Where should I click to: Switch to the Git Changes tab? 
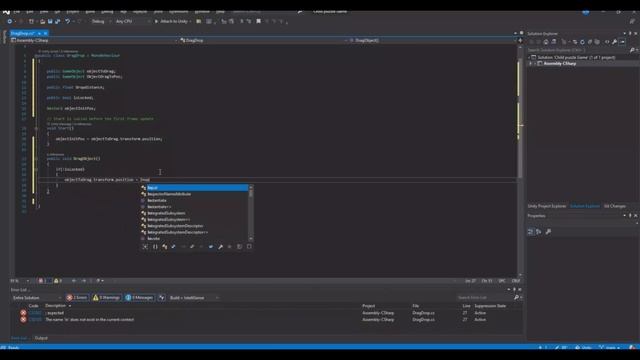pos(614,206)
